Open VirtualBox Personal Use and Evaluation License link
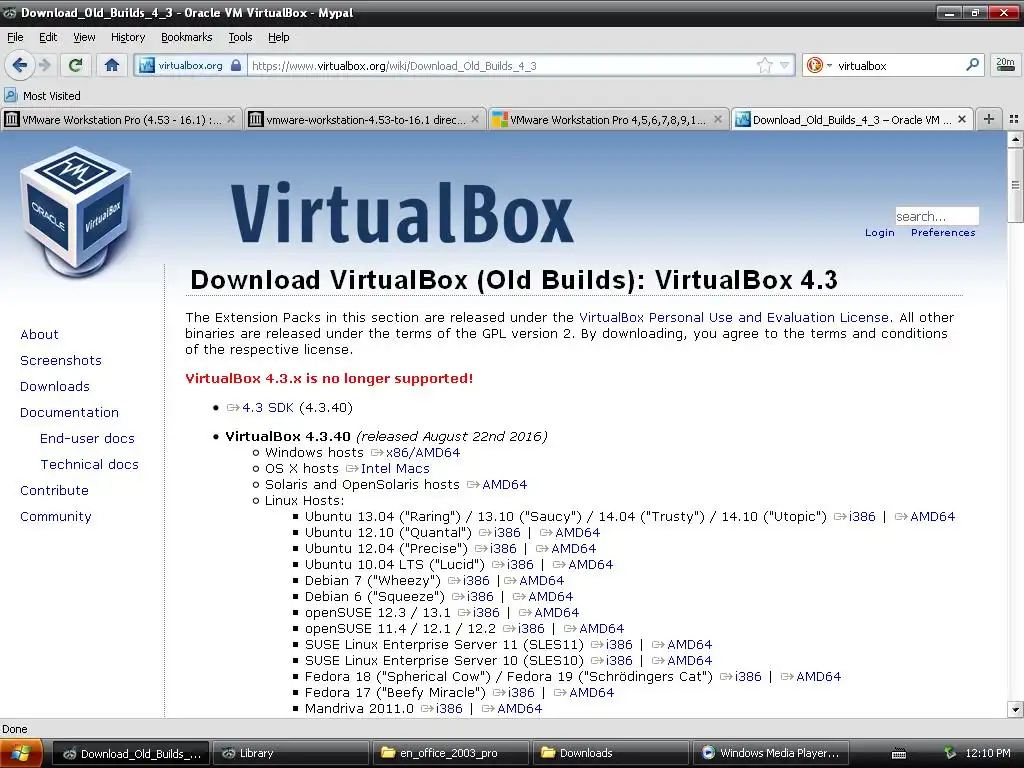 click(x=734, y=317)
